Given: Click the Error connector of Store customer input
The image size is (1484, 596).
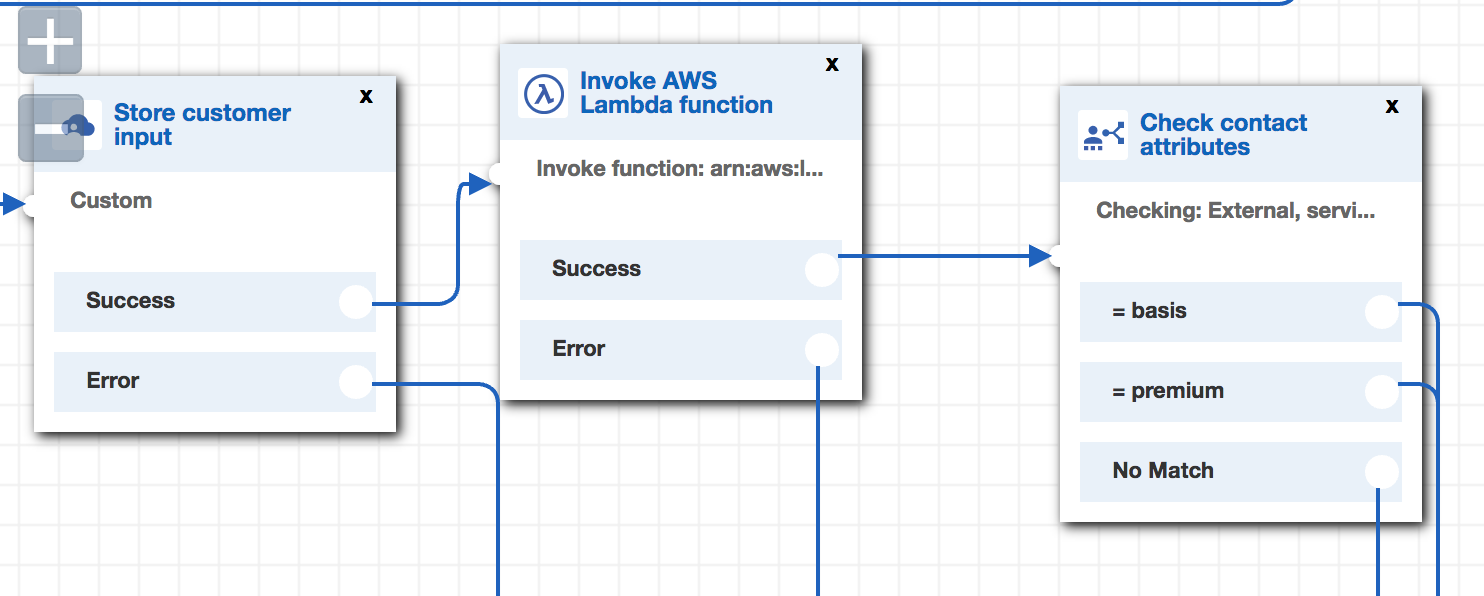Looking at the screenshot, I should [356, 382].
